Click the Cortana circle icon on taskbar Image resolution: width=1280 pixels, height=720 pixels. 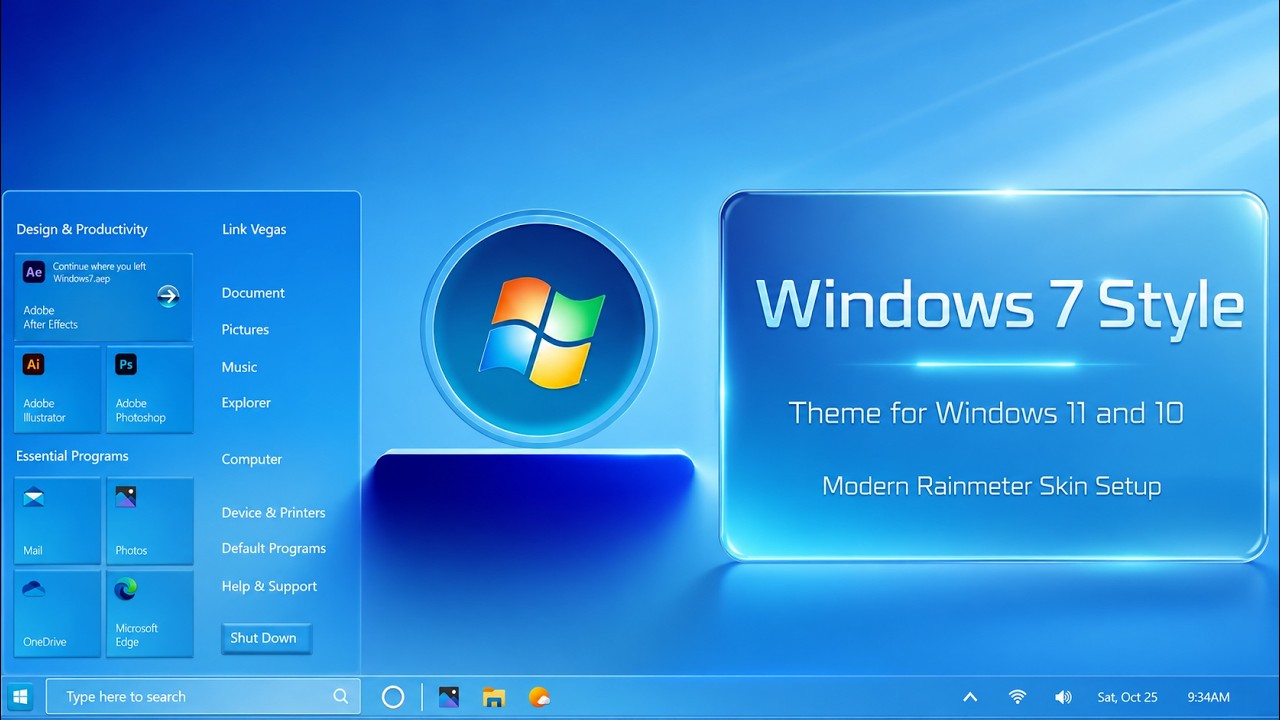tap(393, 697)
